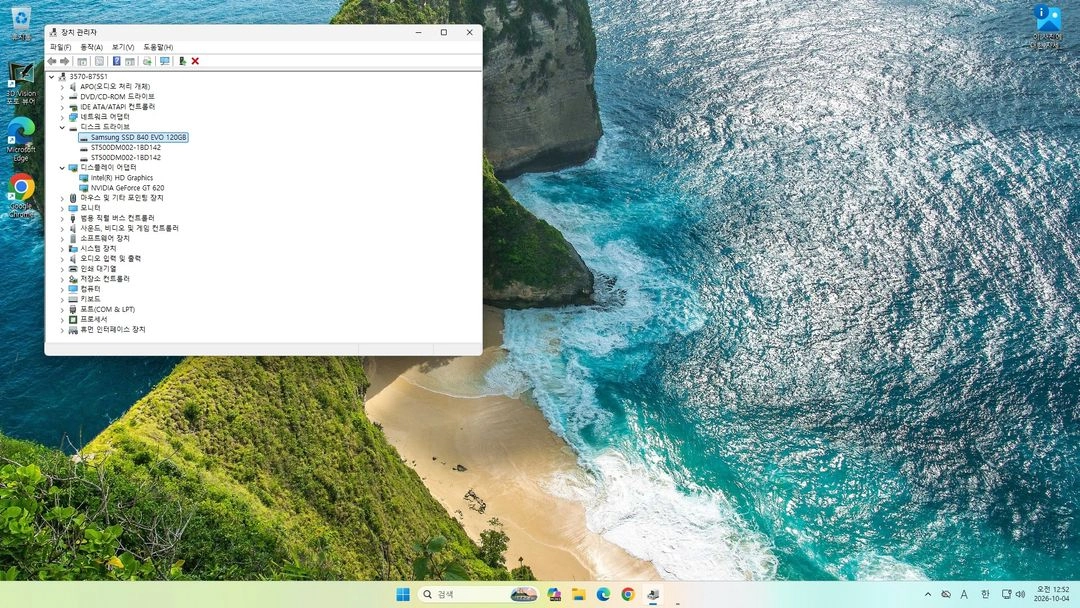
Task: Open the 동작(A) menu
Action: 92,47
